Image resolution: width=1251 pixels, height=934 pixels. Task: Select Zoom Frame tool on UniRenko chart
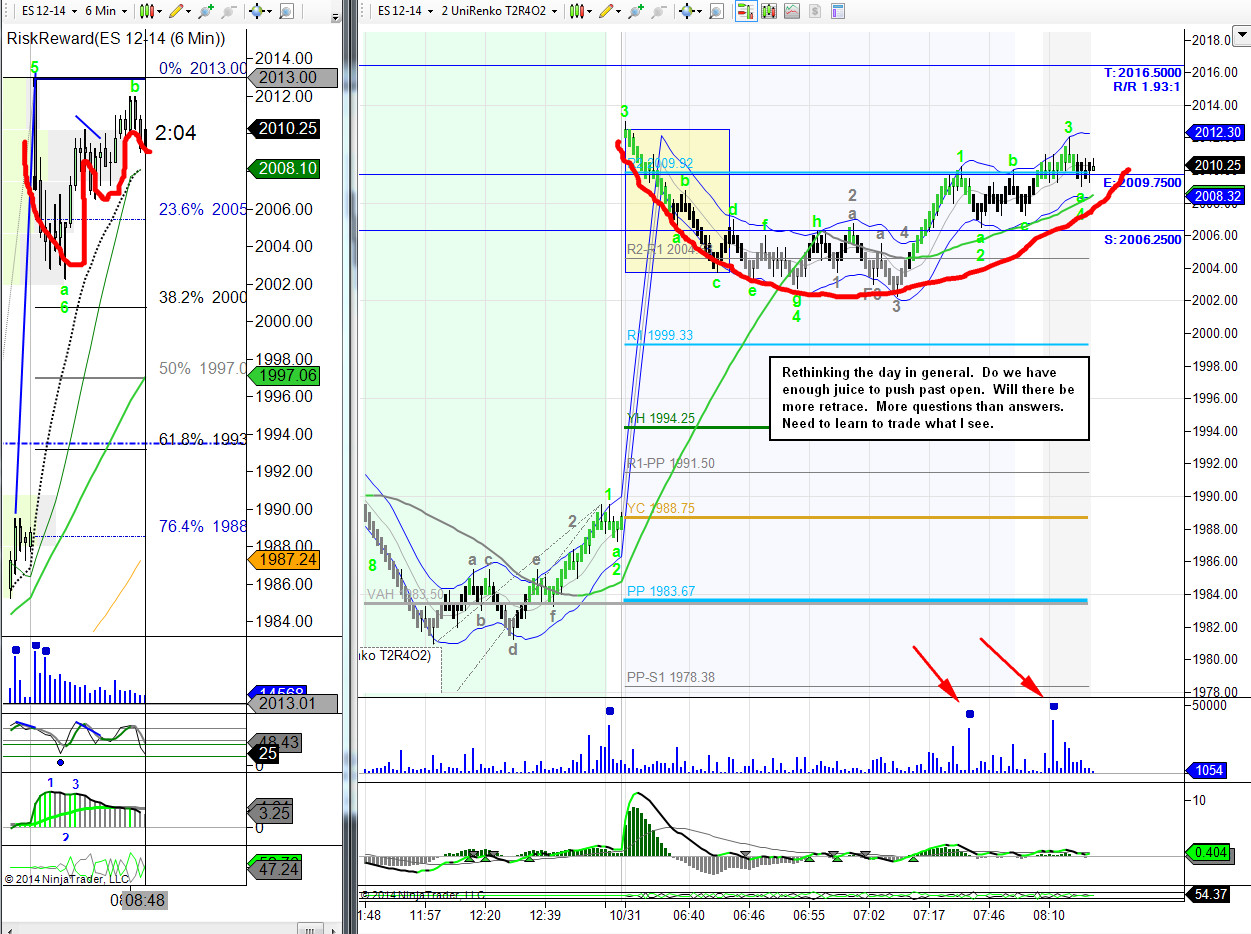[716, 11]
